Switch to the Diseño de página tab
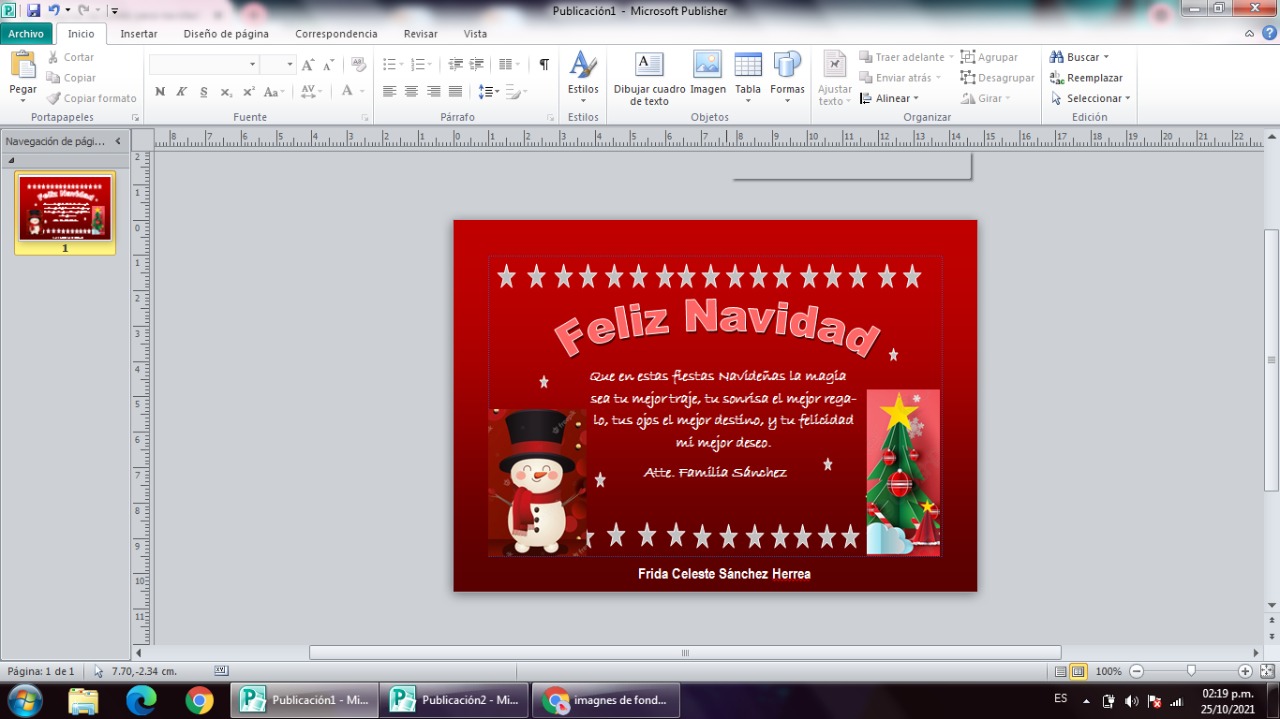The image size is (1280, 719). click(226, 33)
